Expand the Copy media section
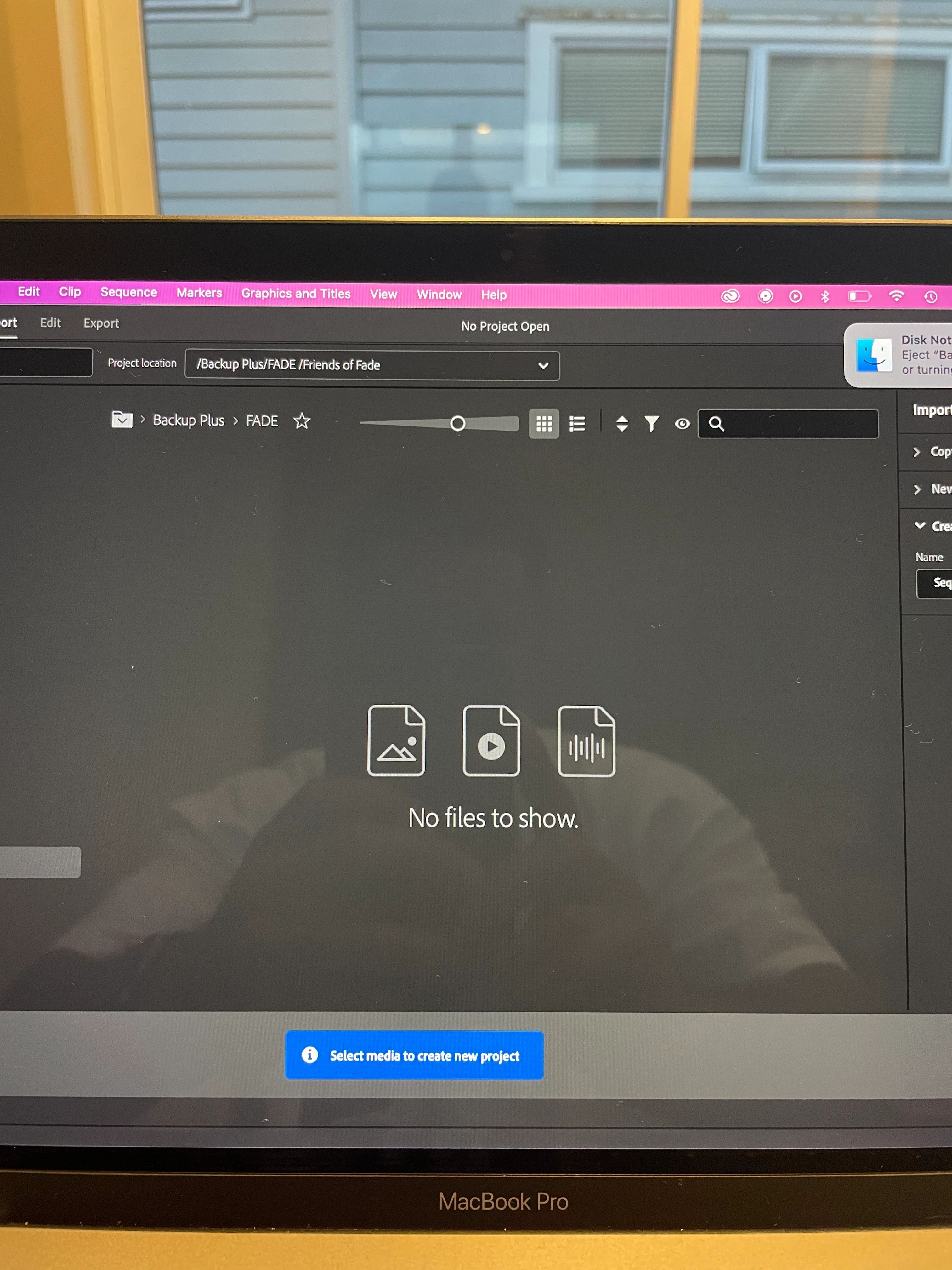 [x=917, y=452]
